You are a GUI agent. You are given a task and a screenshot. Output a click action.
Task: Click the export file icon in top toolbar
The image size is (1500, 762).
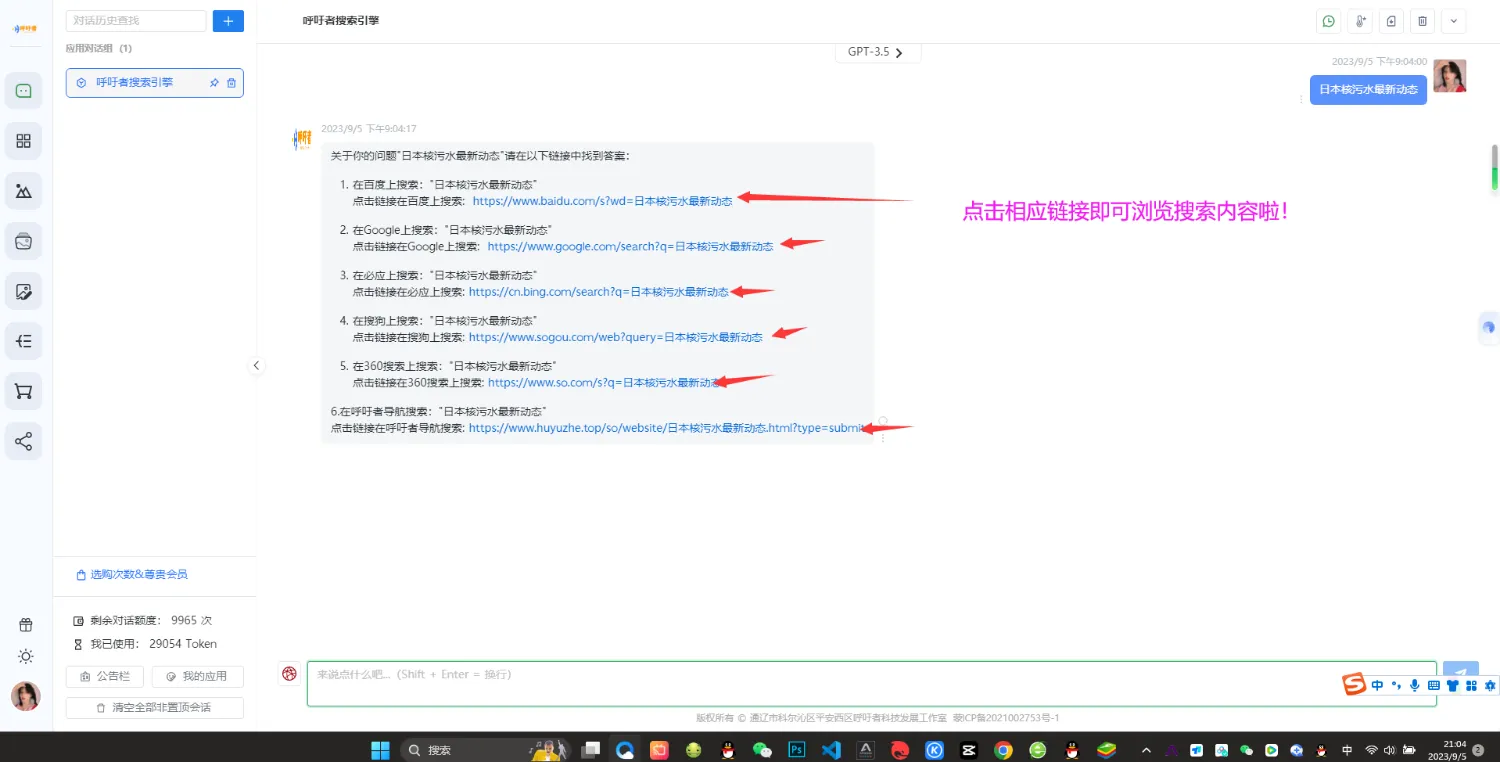[x=1392, y=21]
